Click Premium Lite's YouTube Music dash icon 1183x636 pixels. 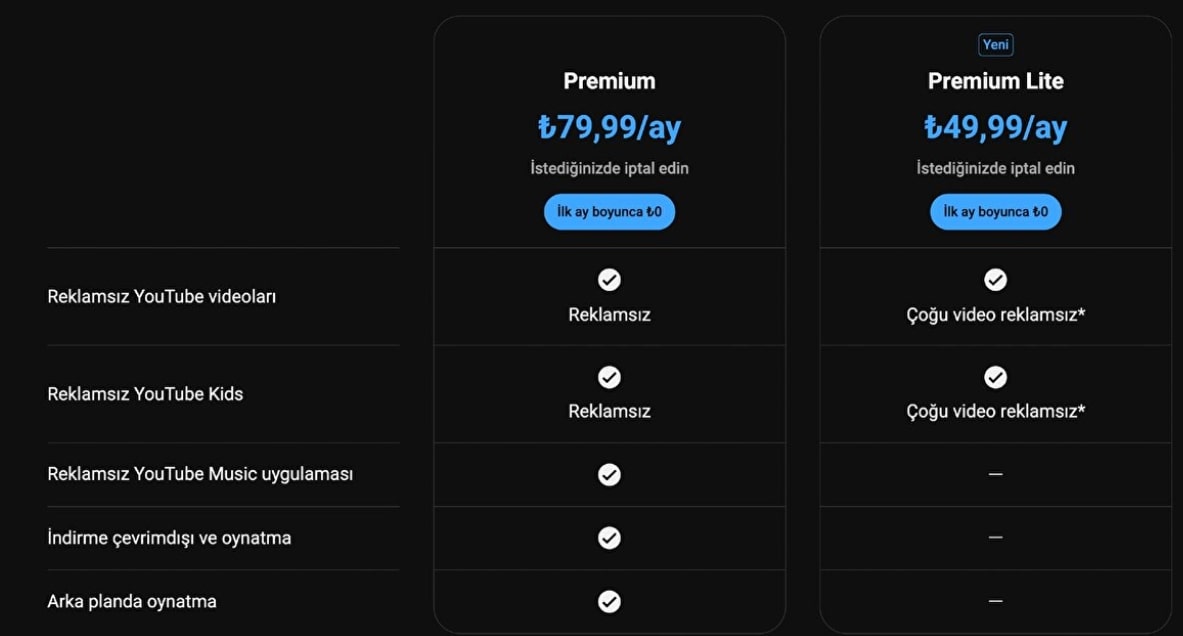click(x=995, y=474)
